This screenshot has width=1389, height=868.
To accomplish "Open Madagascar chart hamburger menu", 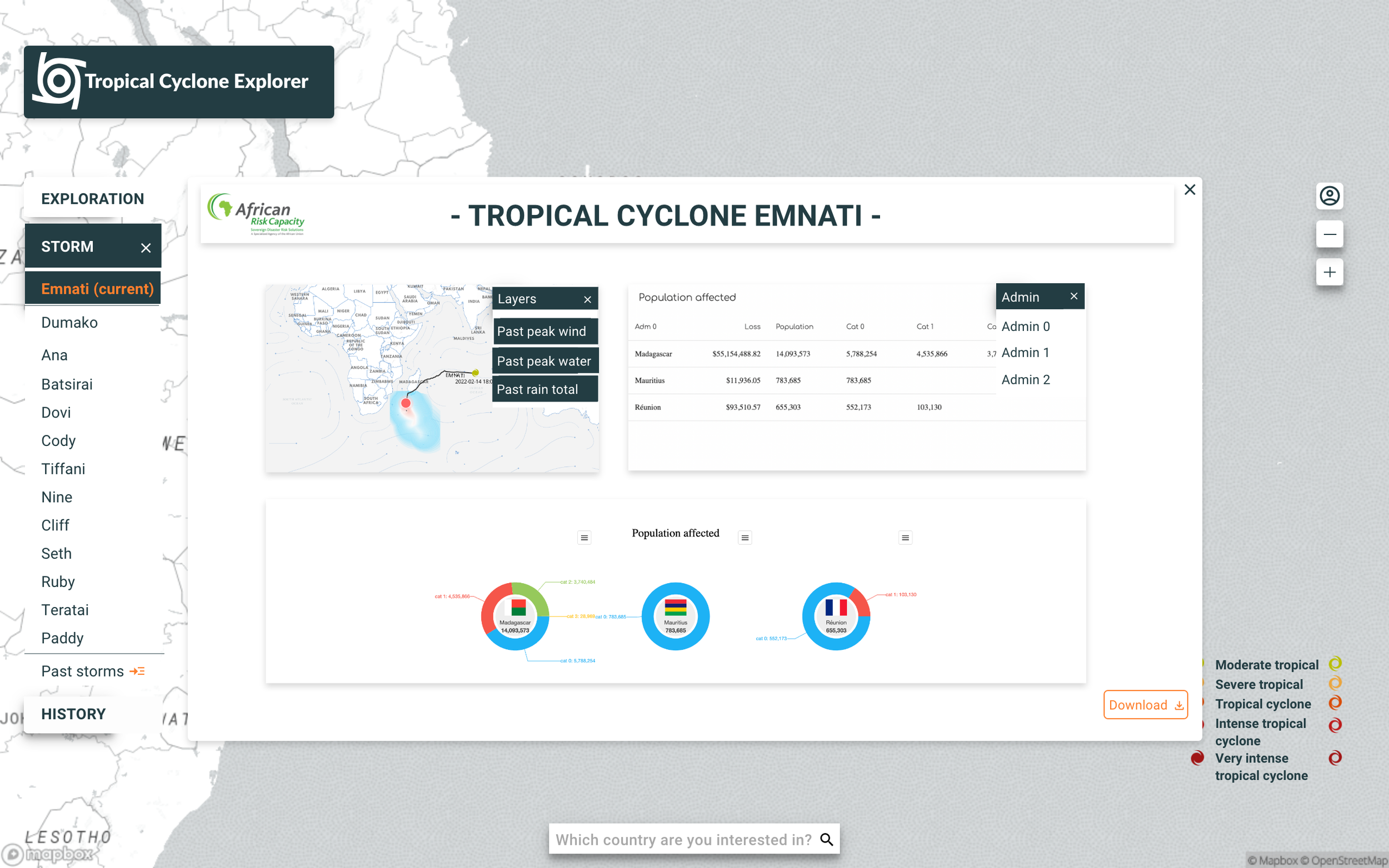I will tap(584, 538).
